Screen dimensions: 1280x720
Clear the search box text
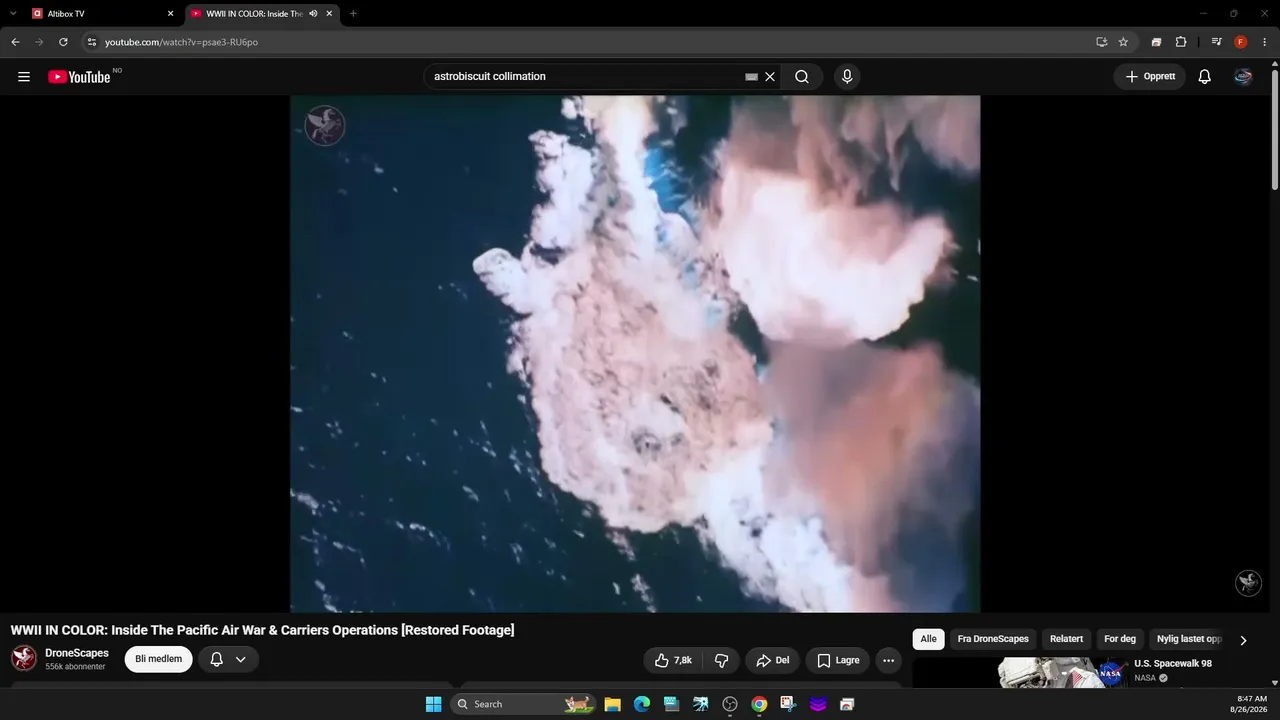point(770,77)
